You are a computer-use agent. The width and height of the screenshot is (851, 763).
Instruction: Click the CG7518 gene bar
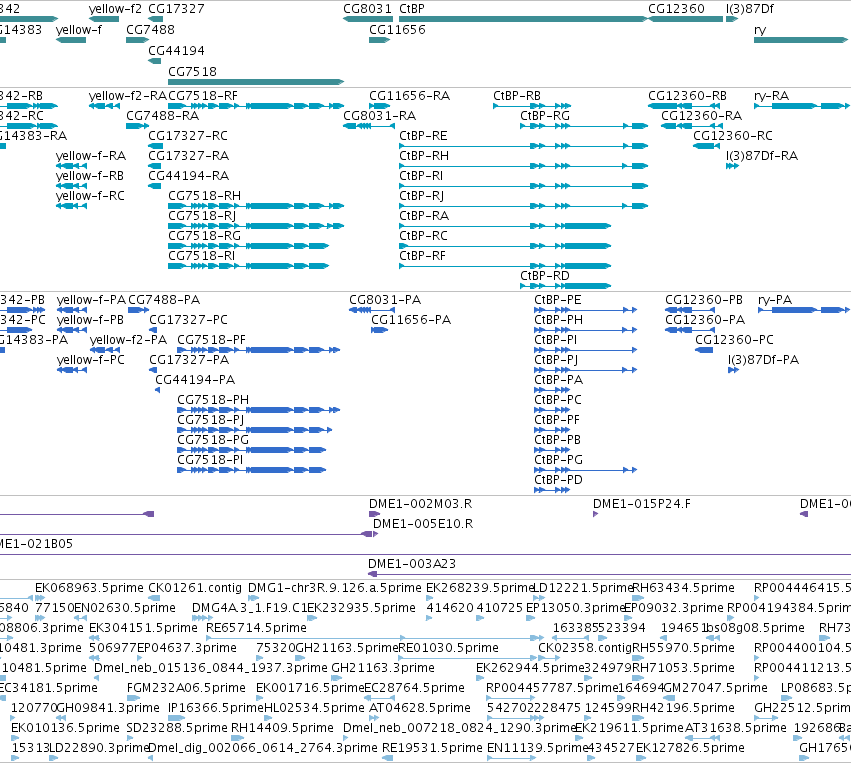tap(256, 82)
